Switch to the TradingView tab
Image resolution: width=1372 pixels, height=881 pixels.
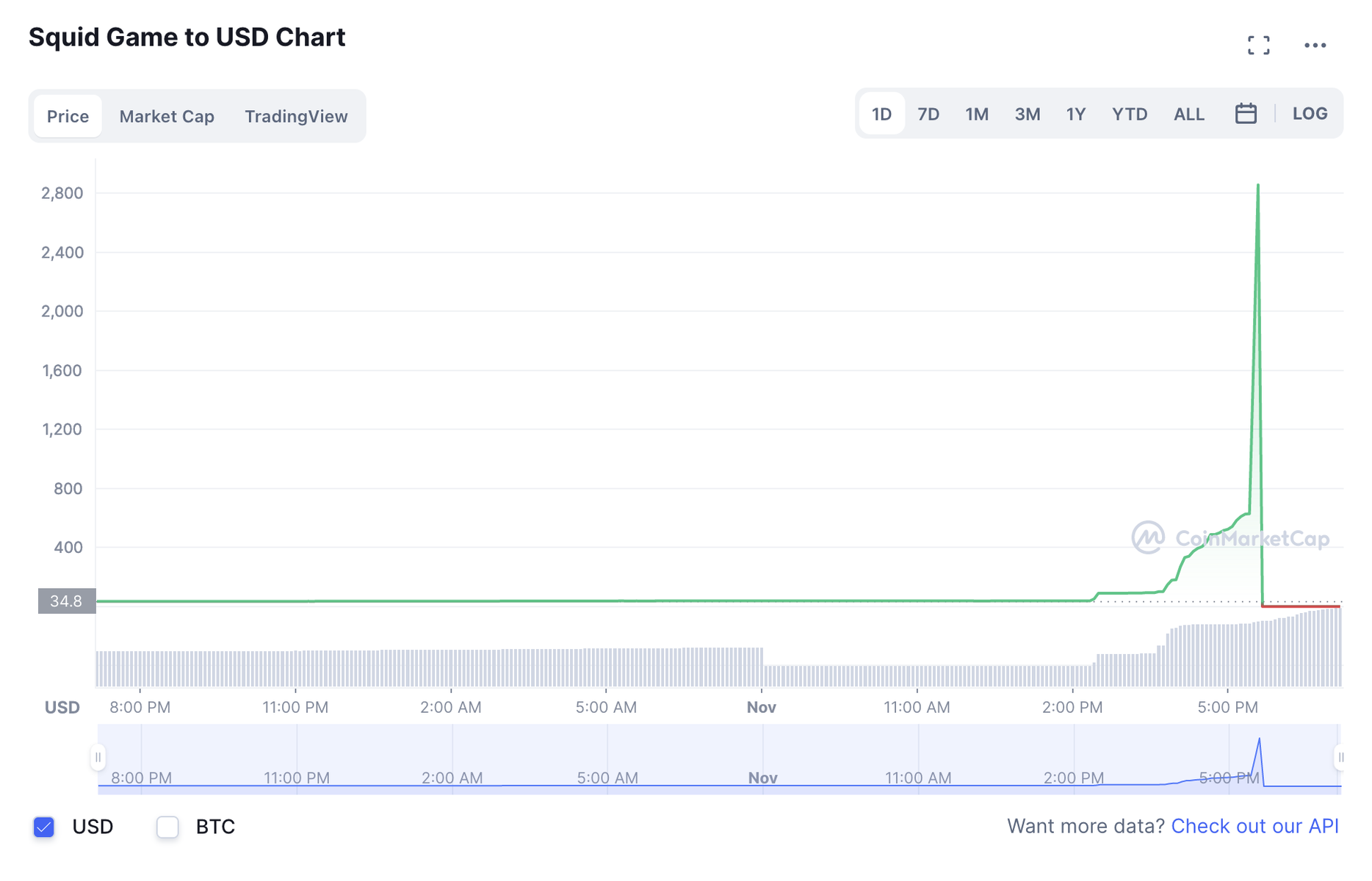point(296,116)
